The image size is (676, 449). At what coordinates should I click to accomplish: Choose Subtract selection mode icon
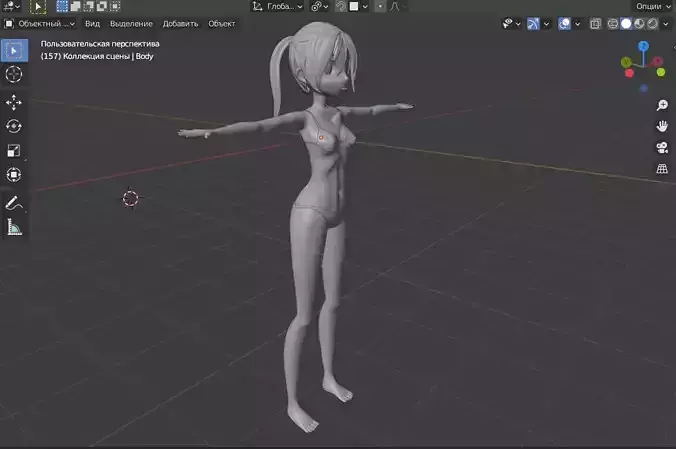pyautogui.click(x=89, y=6)
